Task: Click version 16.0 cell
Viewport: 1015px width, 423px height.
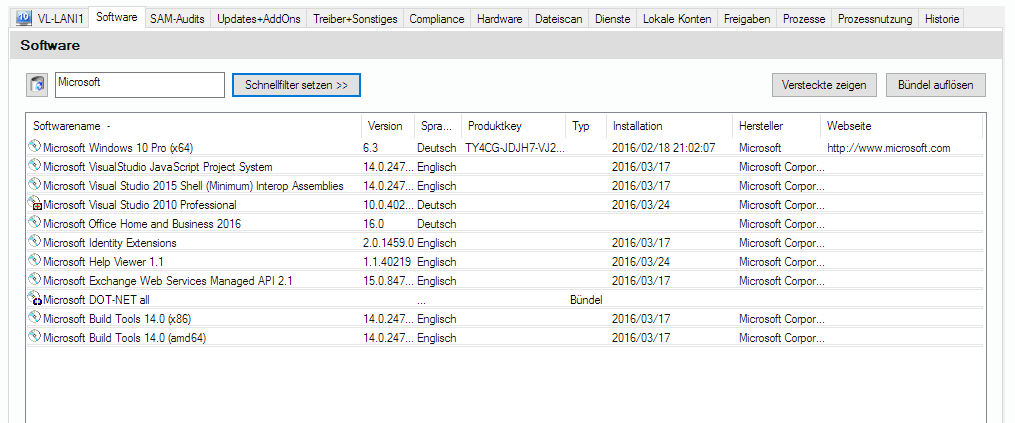Action: pos(373,223)
